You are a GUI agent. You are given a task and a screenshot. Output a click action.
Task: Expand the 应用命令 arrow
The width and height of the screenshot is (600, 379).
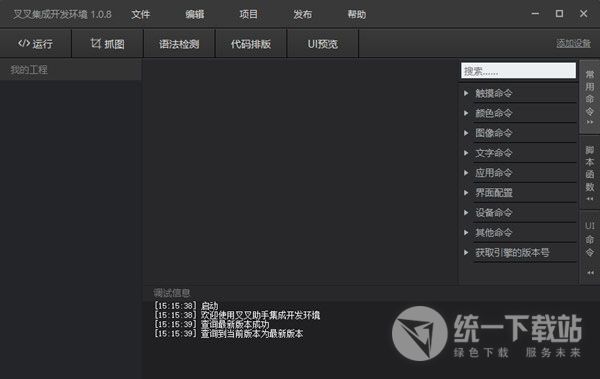coord(466,173)
